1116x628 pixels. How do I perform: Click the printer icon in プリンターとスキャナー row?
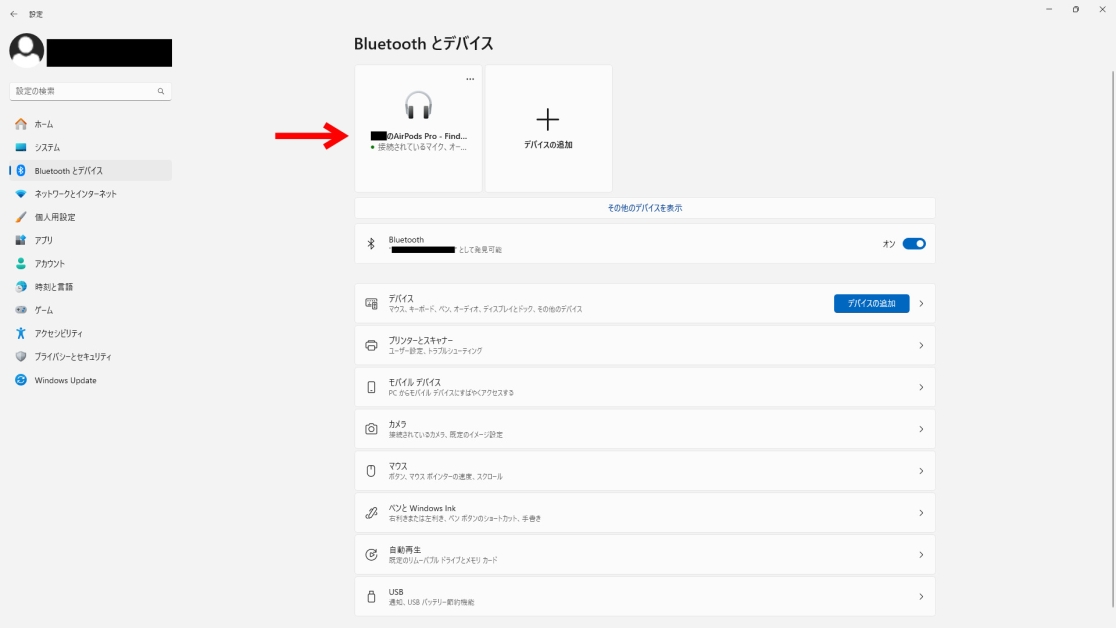[x=371, y=346]
